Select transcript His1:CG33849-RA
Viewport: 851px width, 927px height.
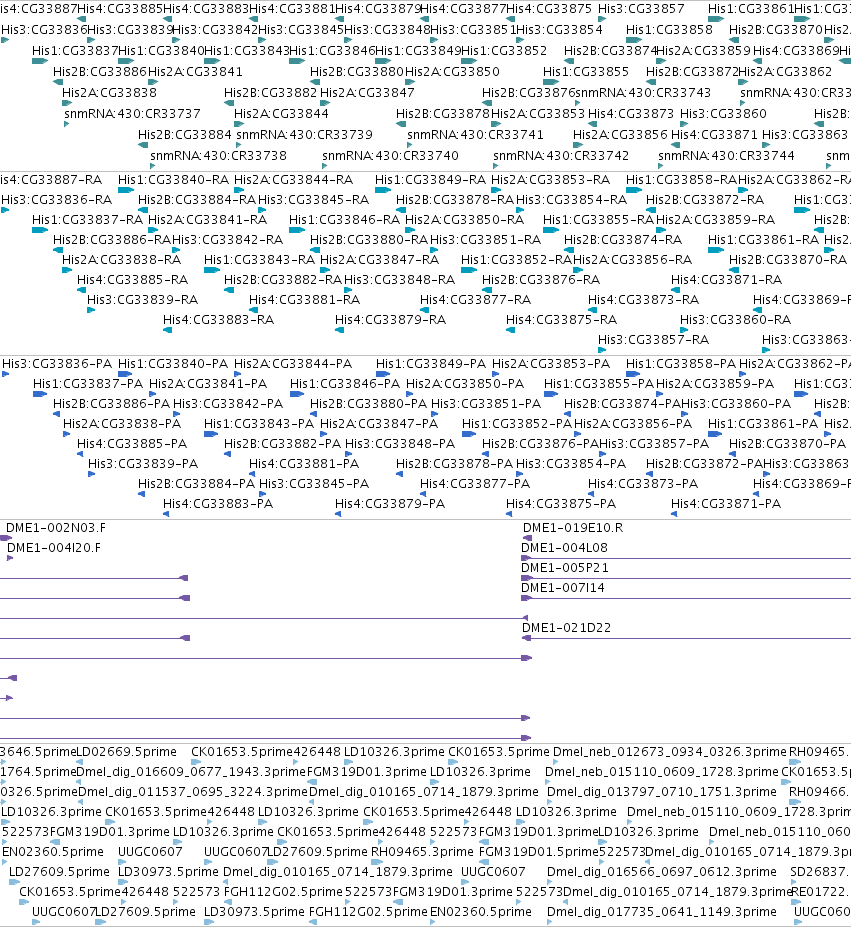[431, 180]
